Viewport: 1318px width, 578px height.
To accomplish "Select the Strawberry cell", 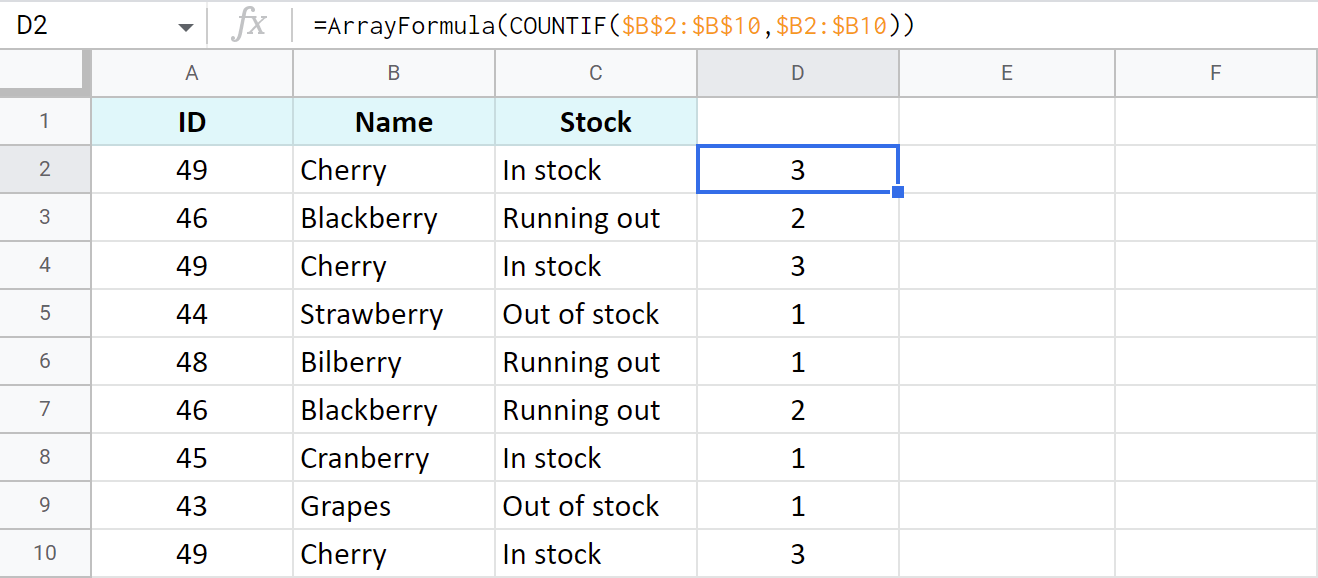I will tap(393, 313).
